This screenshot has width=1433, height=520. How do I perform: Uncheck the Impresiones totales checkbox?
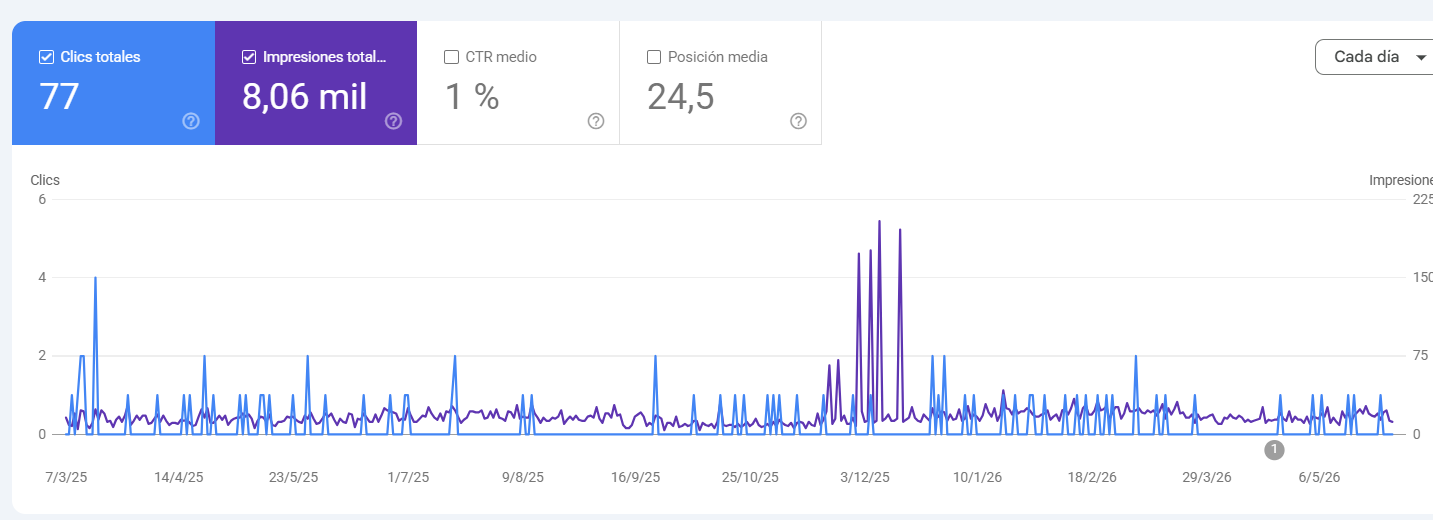(x=249, y=57)
